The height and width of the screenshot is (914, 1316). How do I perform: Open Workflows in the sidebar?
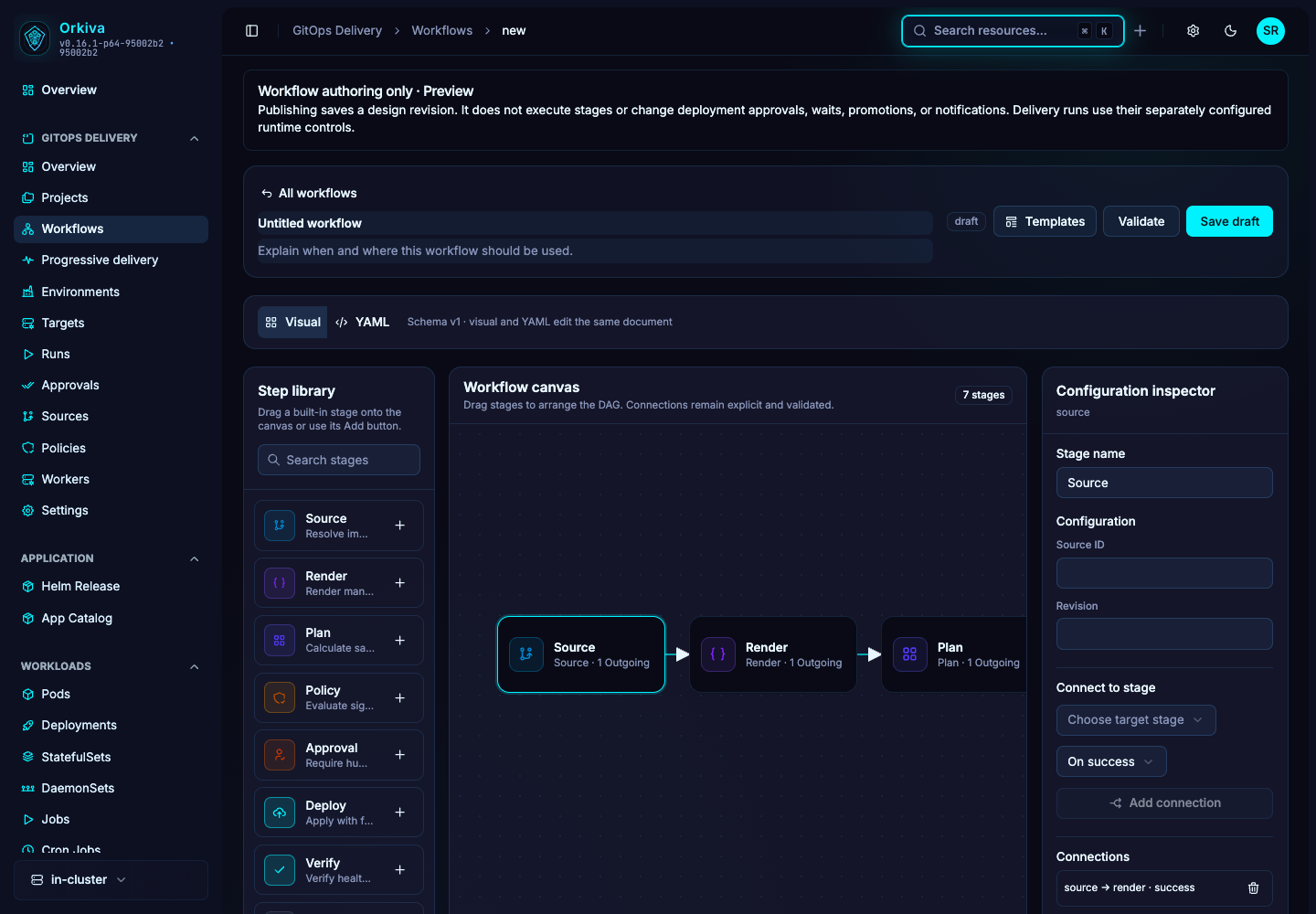click(x=111, y=229)
